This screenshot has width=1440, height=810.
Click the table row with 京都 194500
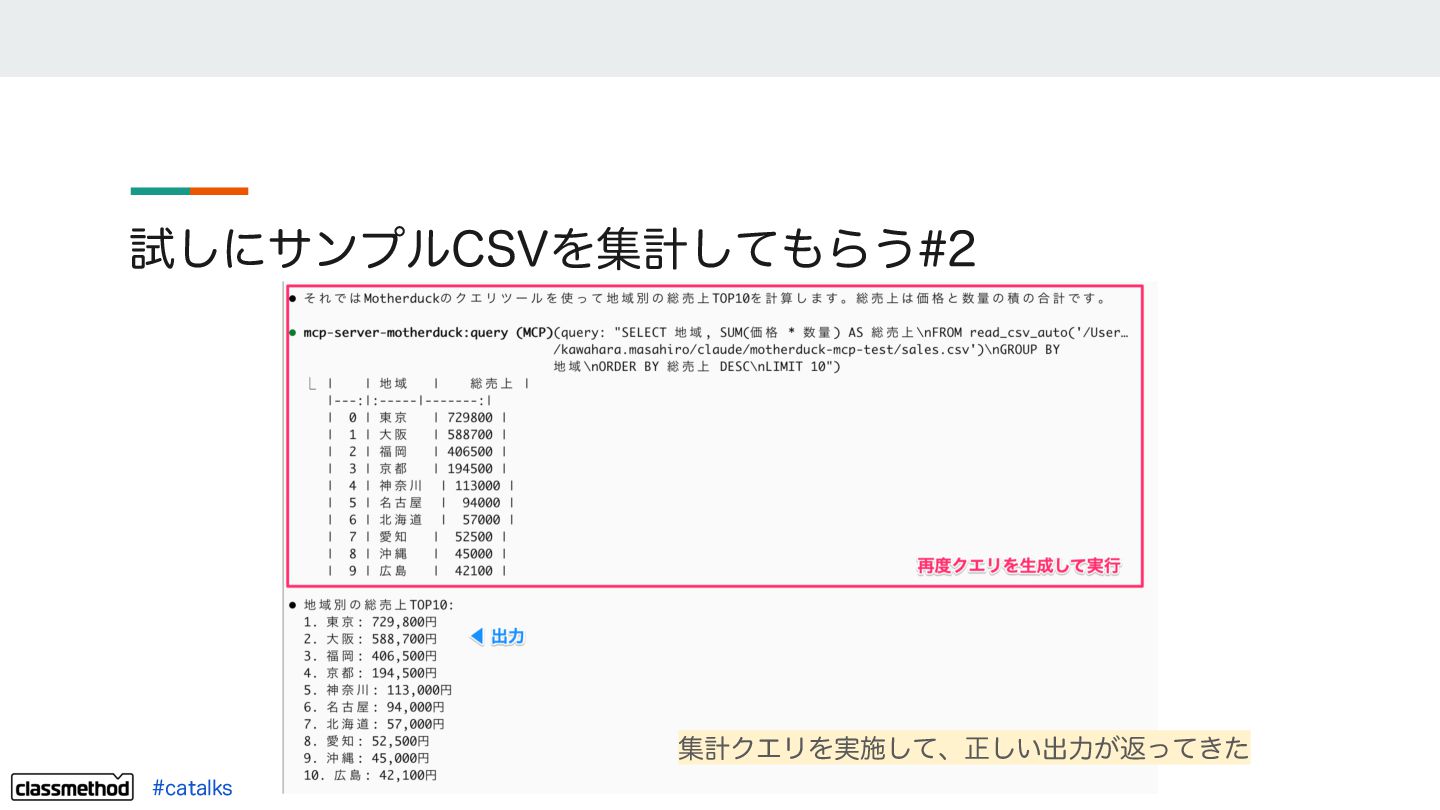coord(418,468)
